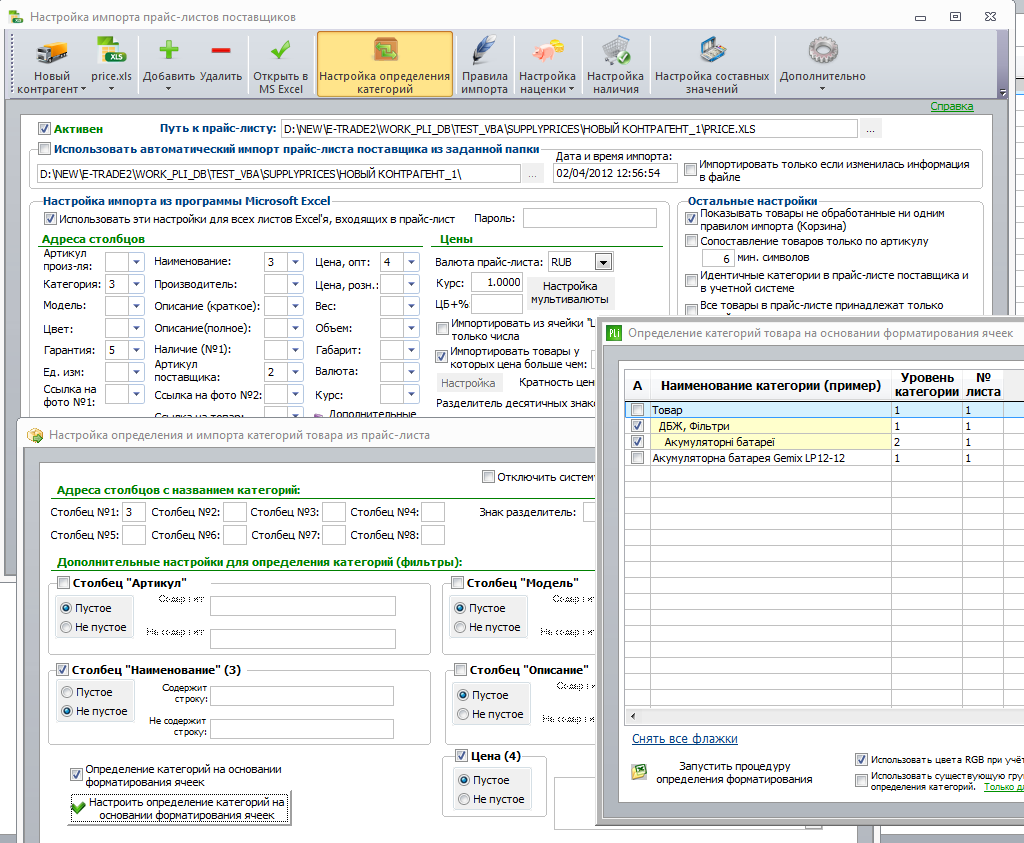Click the Пароль input field
The height and width of the screenshot is (843, 1024).
(x=590, y=218)
